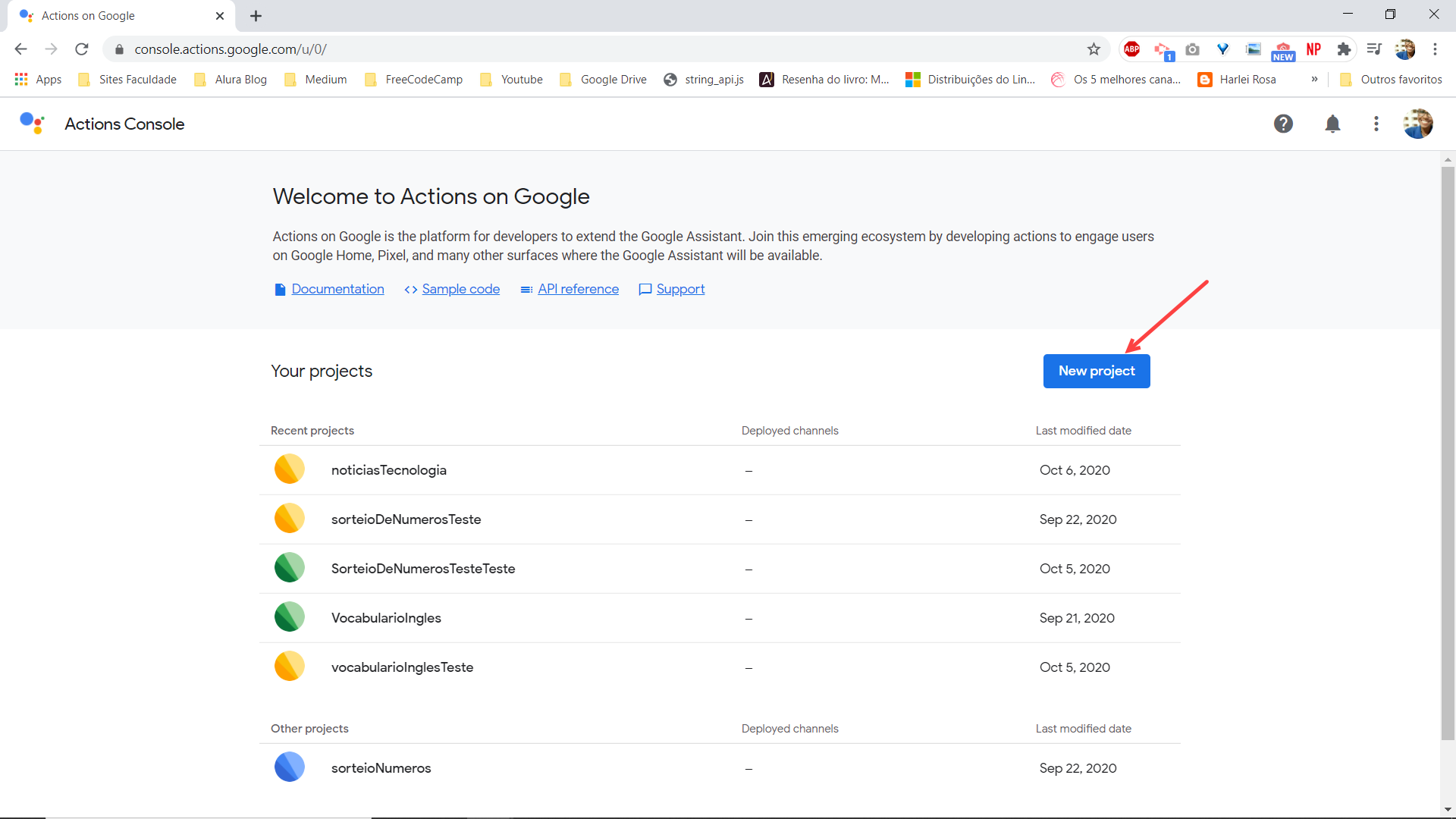Click the Y extension icon in the toolbar

click(1222, 49)
